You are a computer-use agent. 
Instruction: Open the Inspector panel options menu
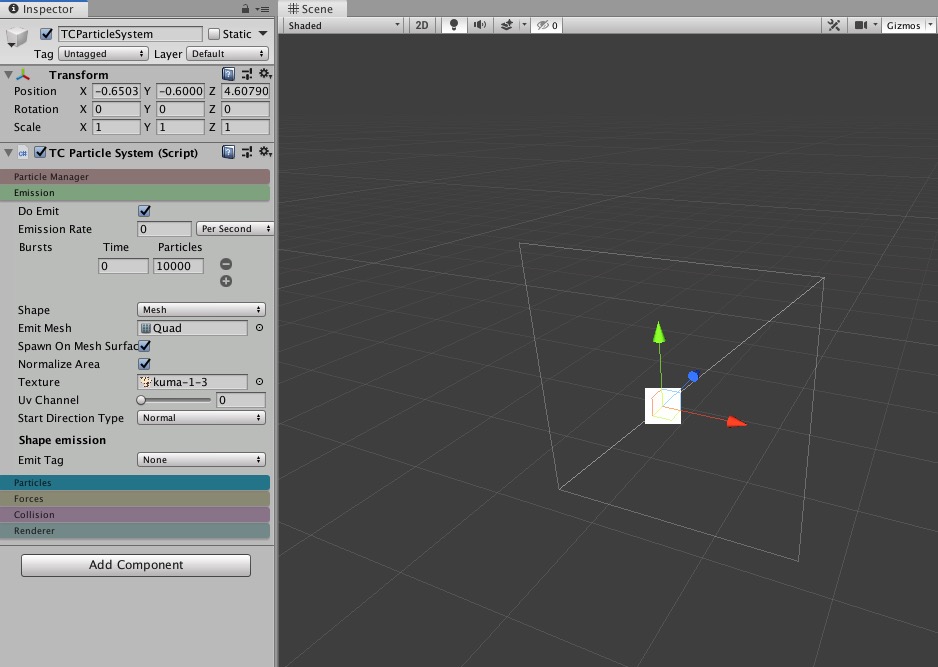(262, 9)
